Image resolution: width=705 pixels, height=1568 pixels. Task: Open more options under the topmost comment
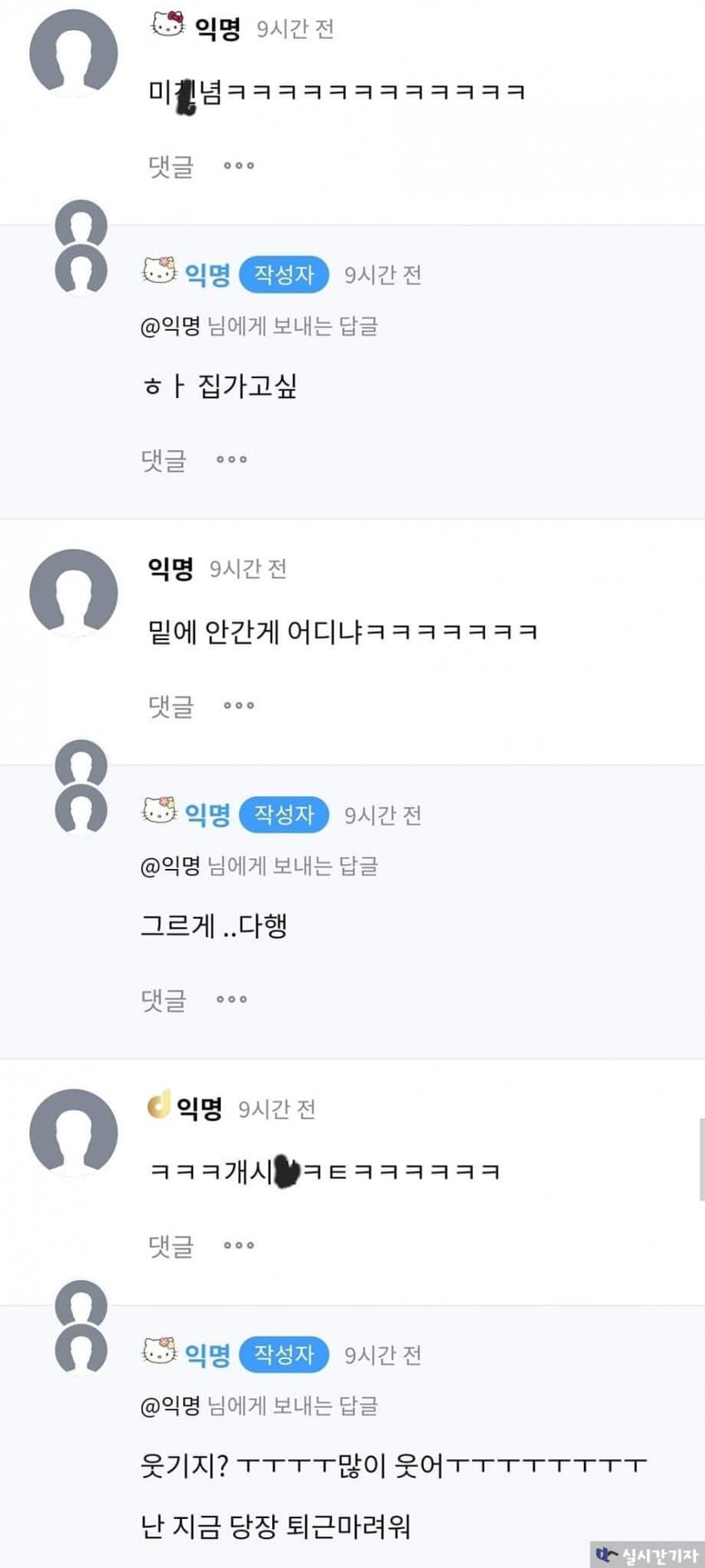click(x=239, y=166)
